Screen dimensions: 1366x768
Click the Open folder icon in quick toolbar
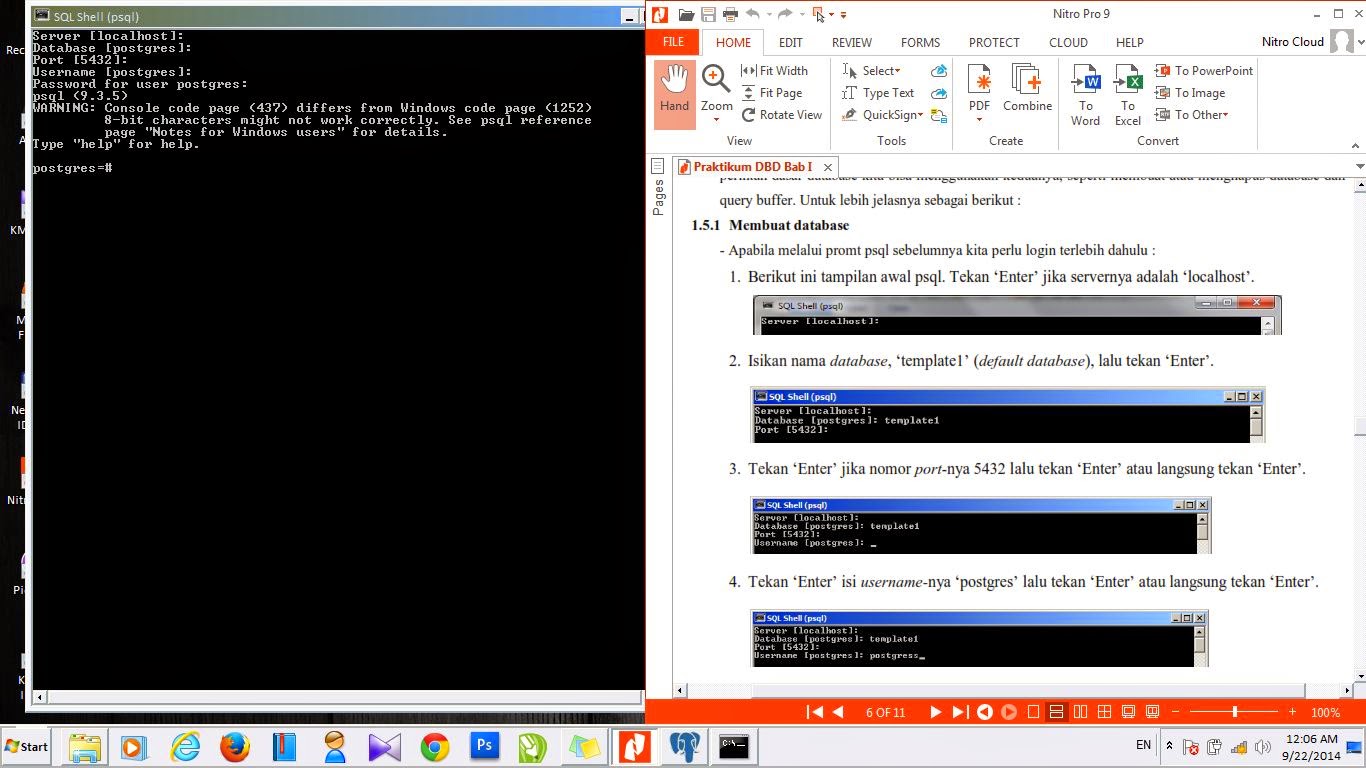[686, 14]
